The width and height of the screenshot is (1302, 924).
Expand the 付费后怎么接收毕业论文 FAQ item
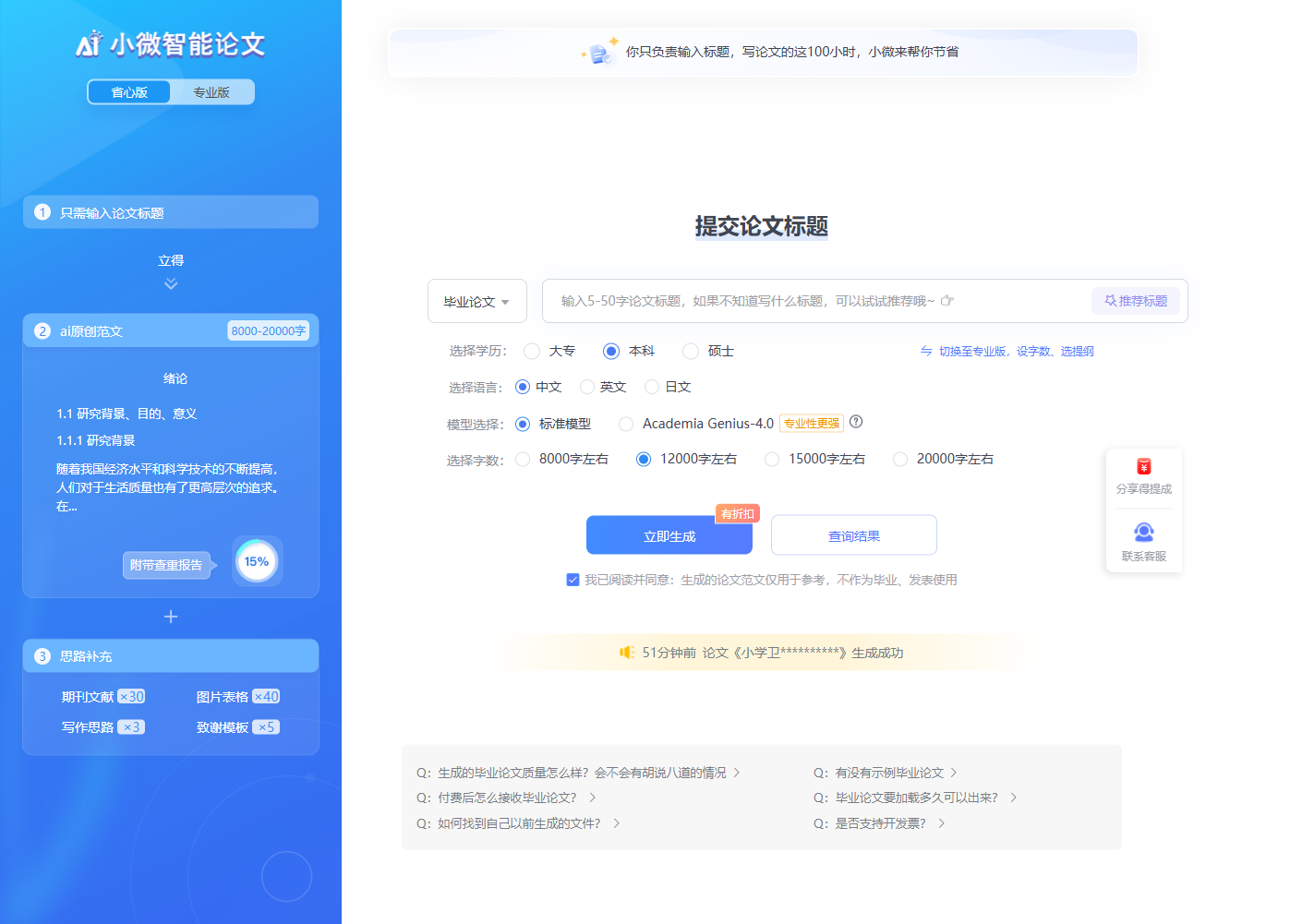click(x=506, y=798)
